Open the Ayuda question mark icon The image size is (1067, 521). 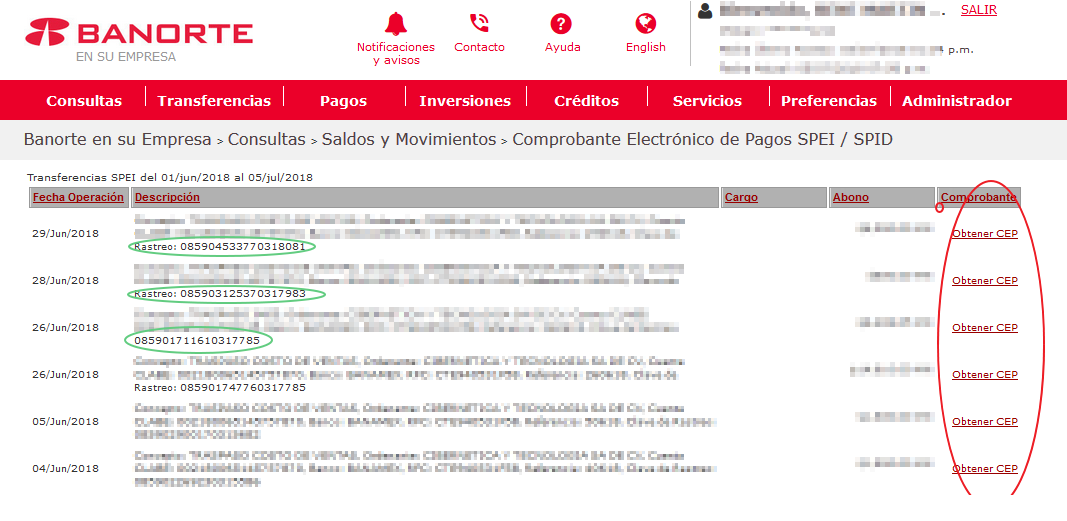tap(561, 24)
